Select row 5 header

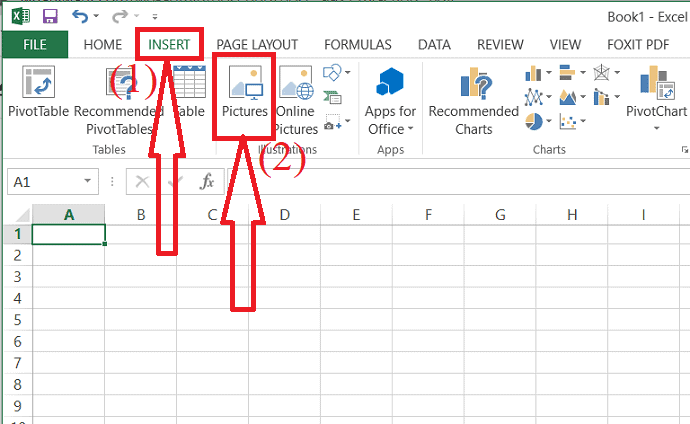[x=15, y=320]
